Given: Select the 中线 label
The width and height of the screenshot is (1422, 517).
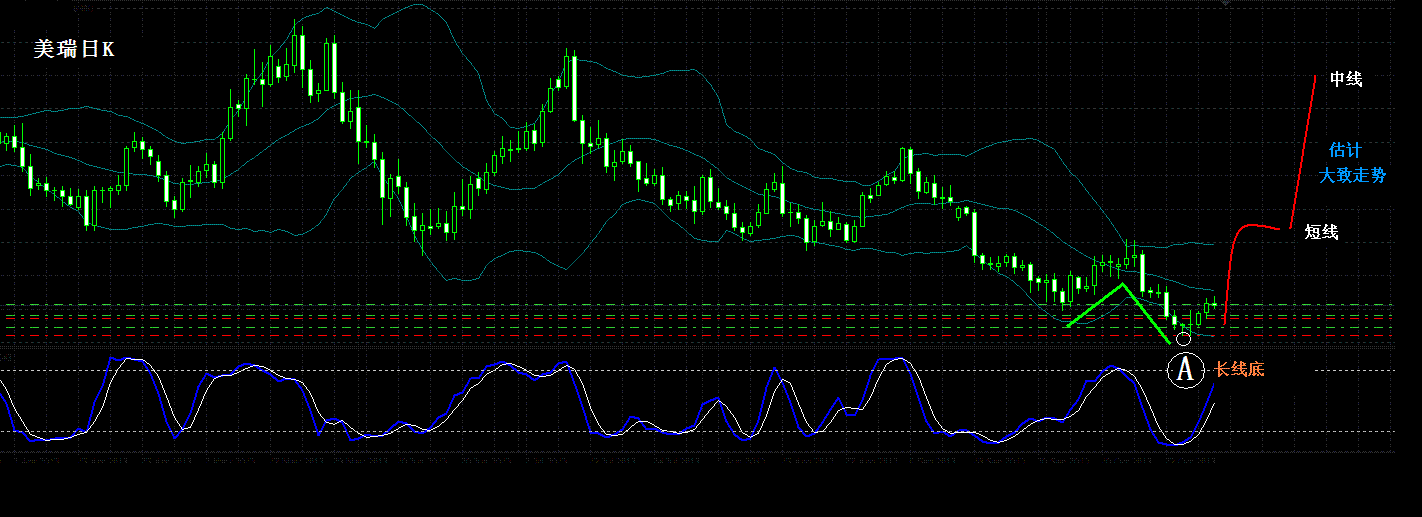Looking at the screenshot, I should tap(1345, 79).
